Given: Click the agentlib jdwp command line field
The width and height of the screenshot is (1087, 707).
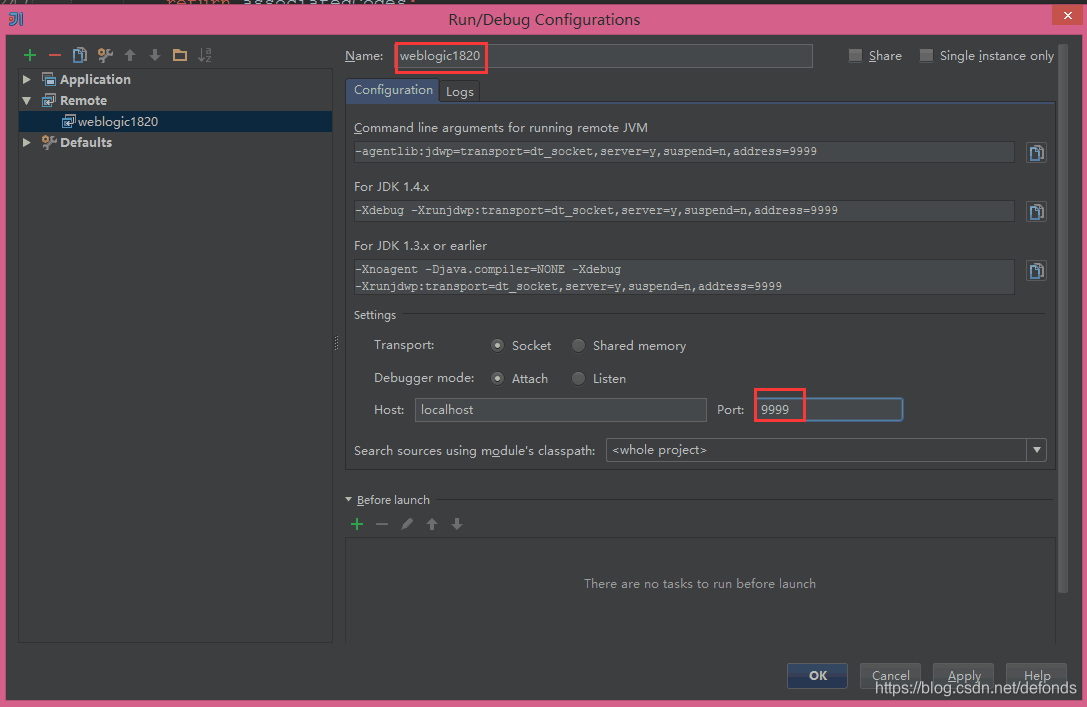Looking at the screenshot, I should [x=684, y=152].
